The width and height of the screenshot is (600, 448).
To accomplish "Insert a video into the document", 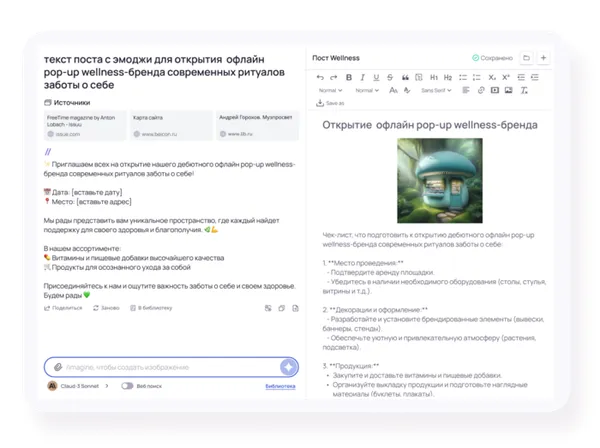I will coord(495,90).
